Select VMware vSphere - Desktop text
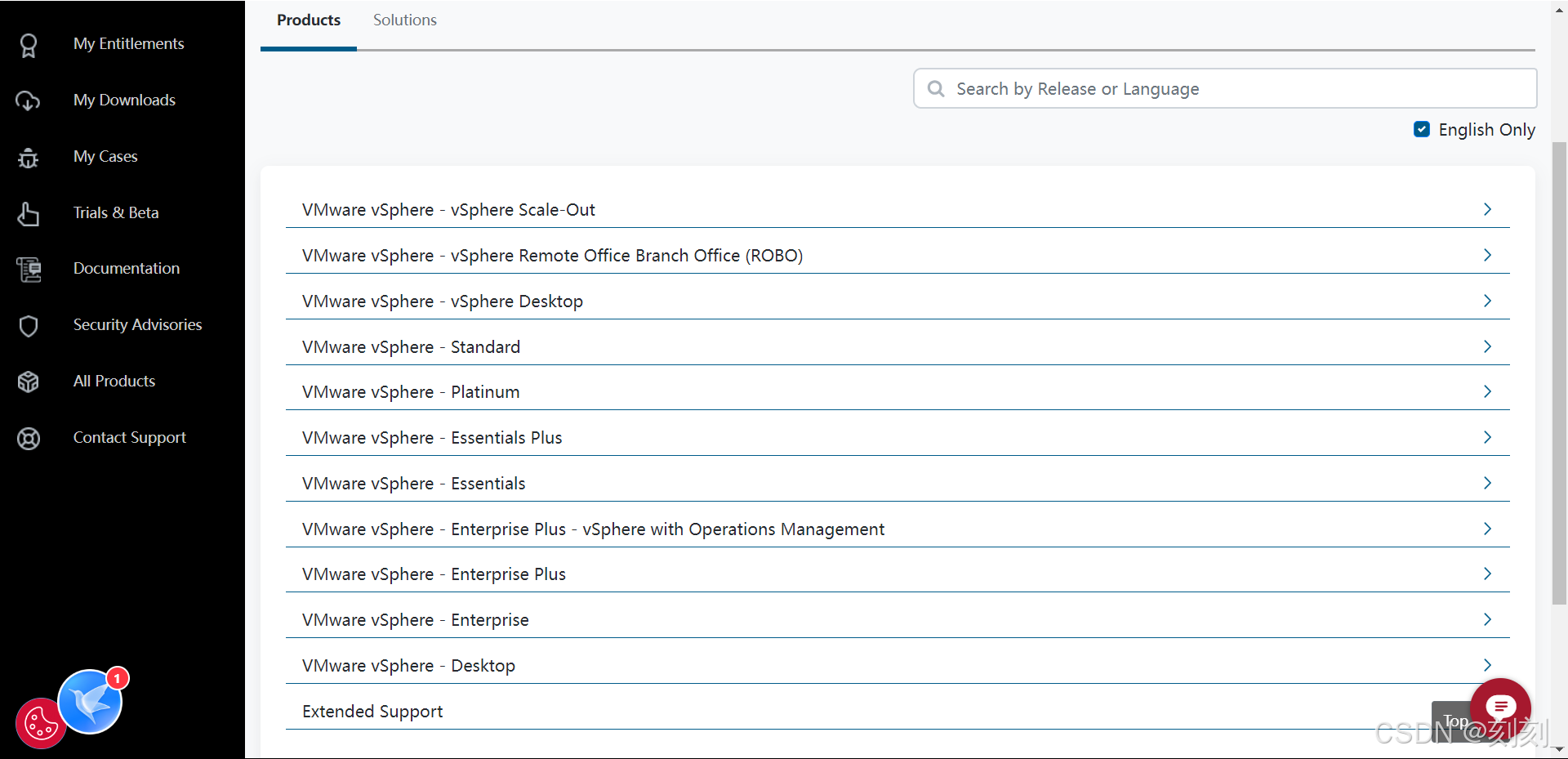The width and height of the screenshot is (1568, 759). (408, 666)
